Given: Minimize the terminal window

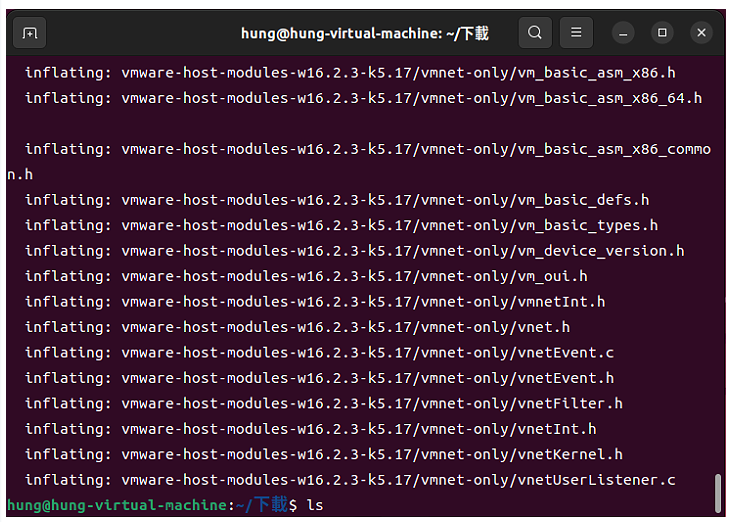Looking at the screenshot, I should click(x=623, y=33).
